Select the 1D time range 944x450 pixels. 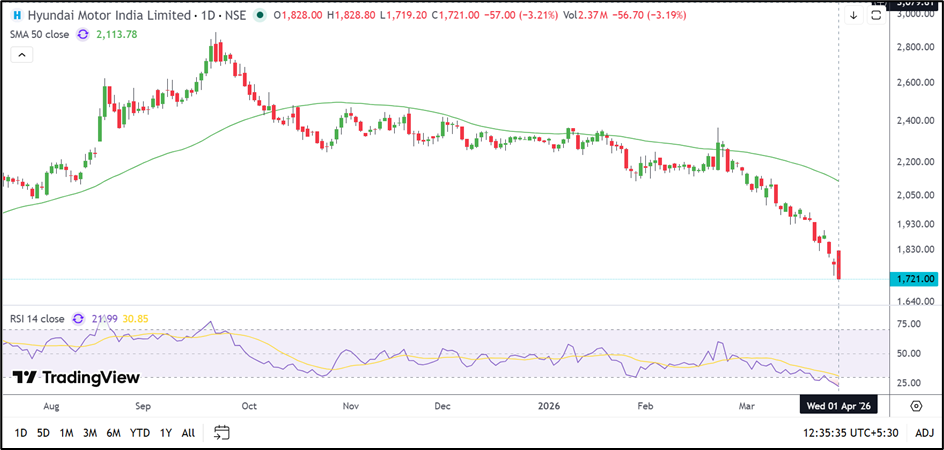(x=19, y=433)
